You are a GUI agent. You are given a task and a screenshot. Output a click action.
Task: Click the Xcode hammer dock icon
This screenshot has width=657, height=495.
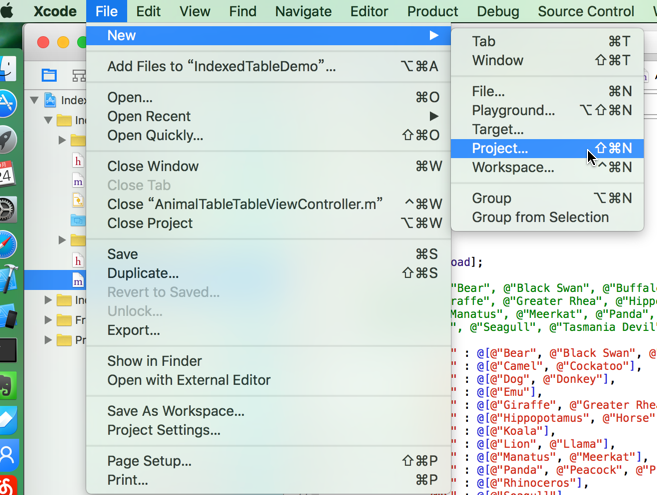8,279
